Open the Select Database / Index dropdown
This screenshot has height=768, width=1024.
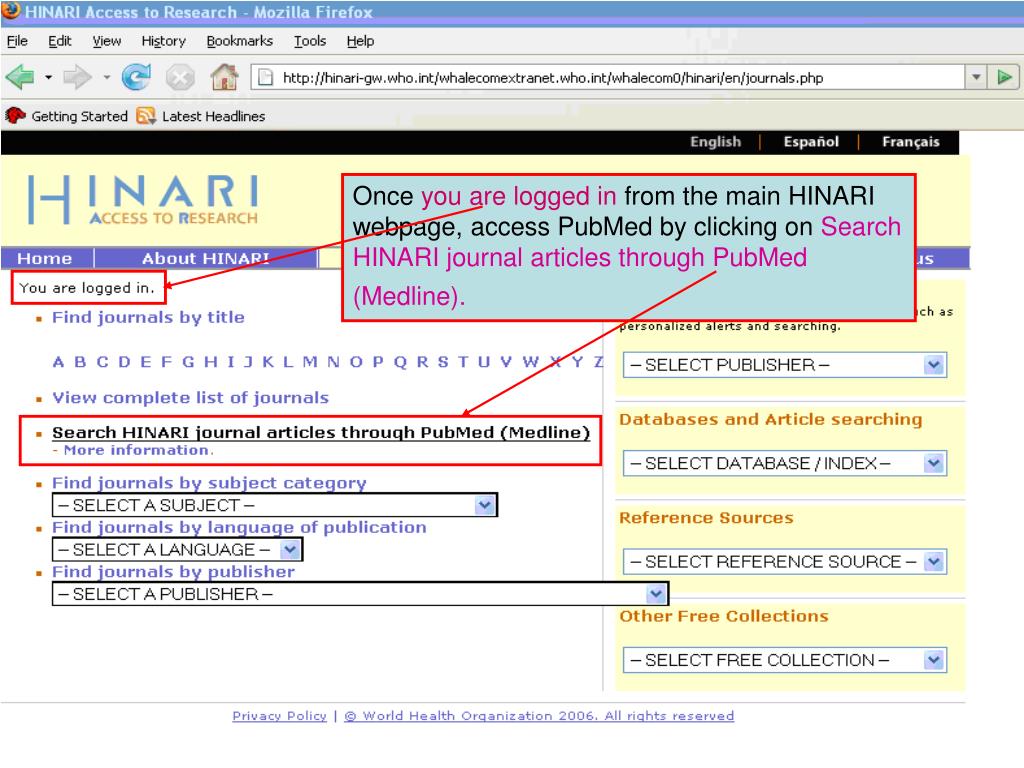[x=785, y=464]
